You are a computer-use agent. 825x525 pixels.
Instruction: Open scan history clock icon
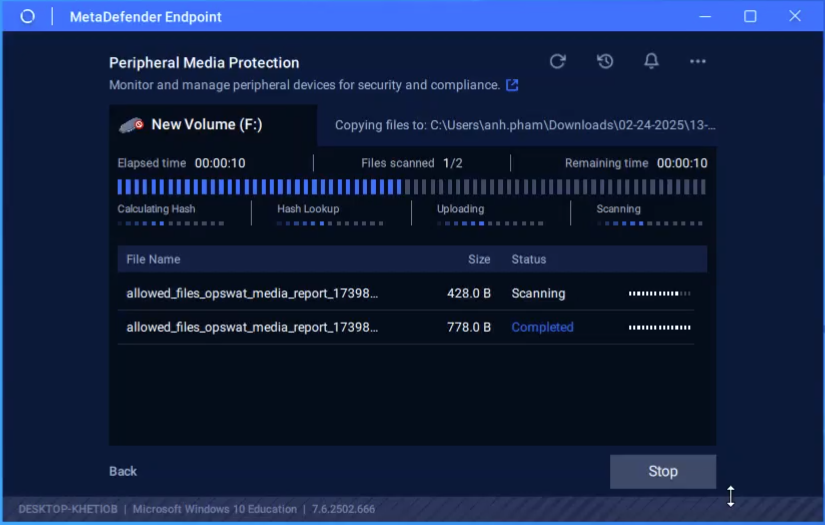click(x=605, y=62)
